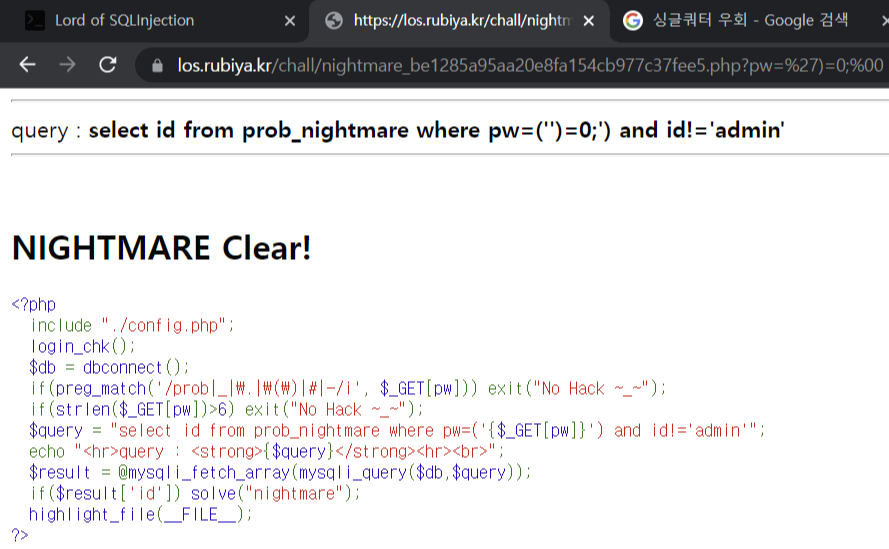
Task: Go back to the previous page
Action: (27, 65)
